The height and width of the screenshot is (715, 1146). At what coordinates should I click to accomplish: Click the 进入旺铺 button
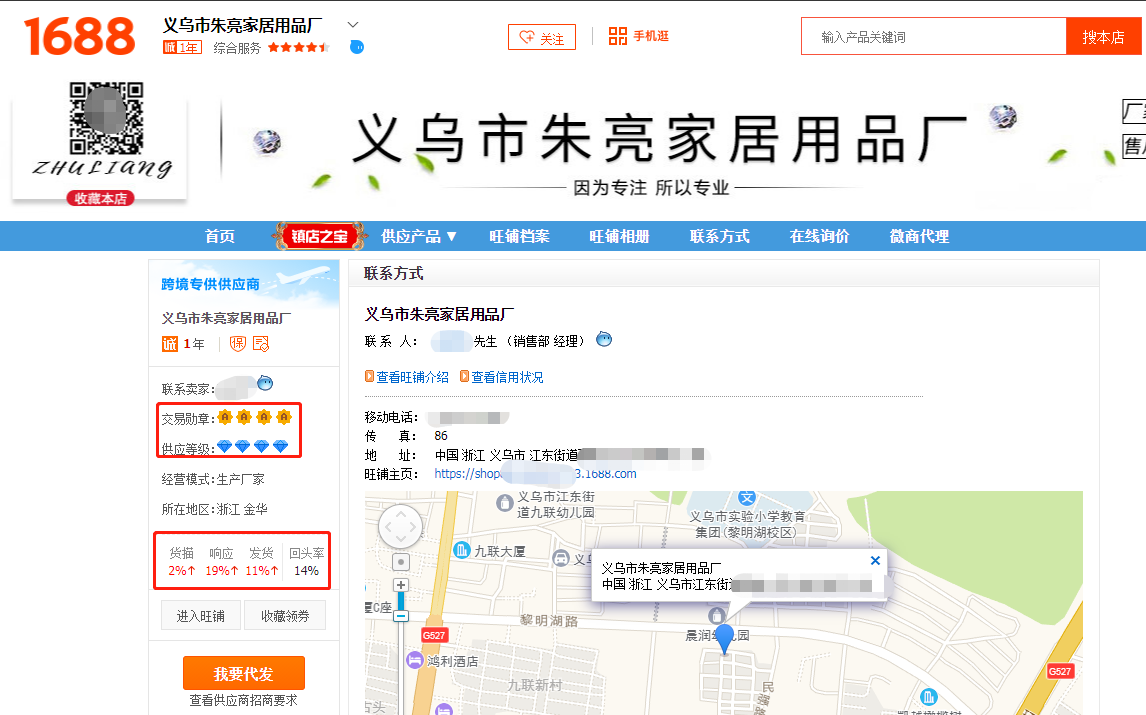click(x=200, y=616)
